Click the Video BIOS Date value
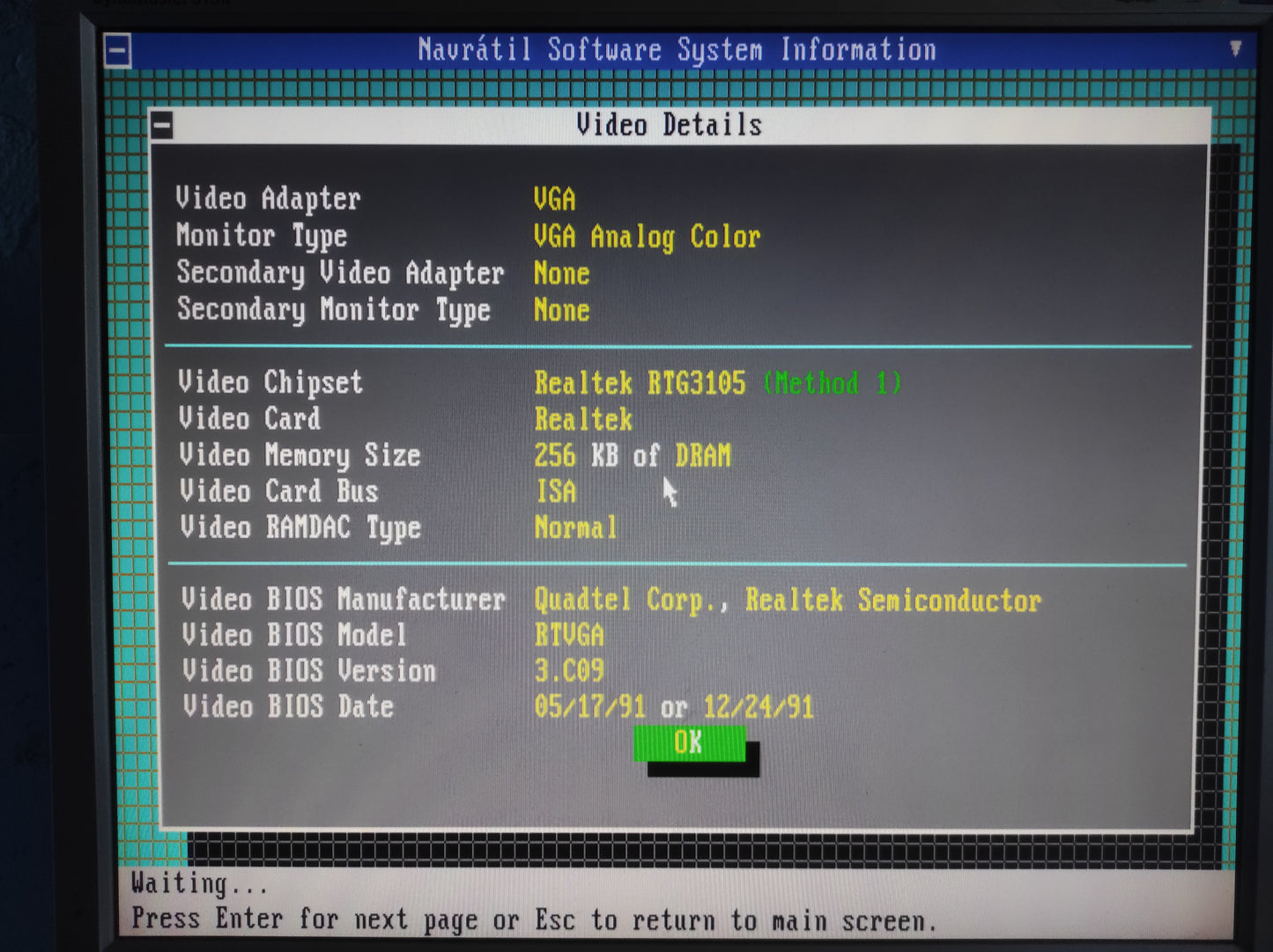The image size is (1273, 952). (x=673, y=707)
